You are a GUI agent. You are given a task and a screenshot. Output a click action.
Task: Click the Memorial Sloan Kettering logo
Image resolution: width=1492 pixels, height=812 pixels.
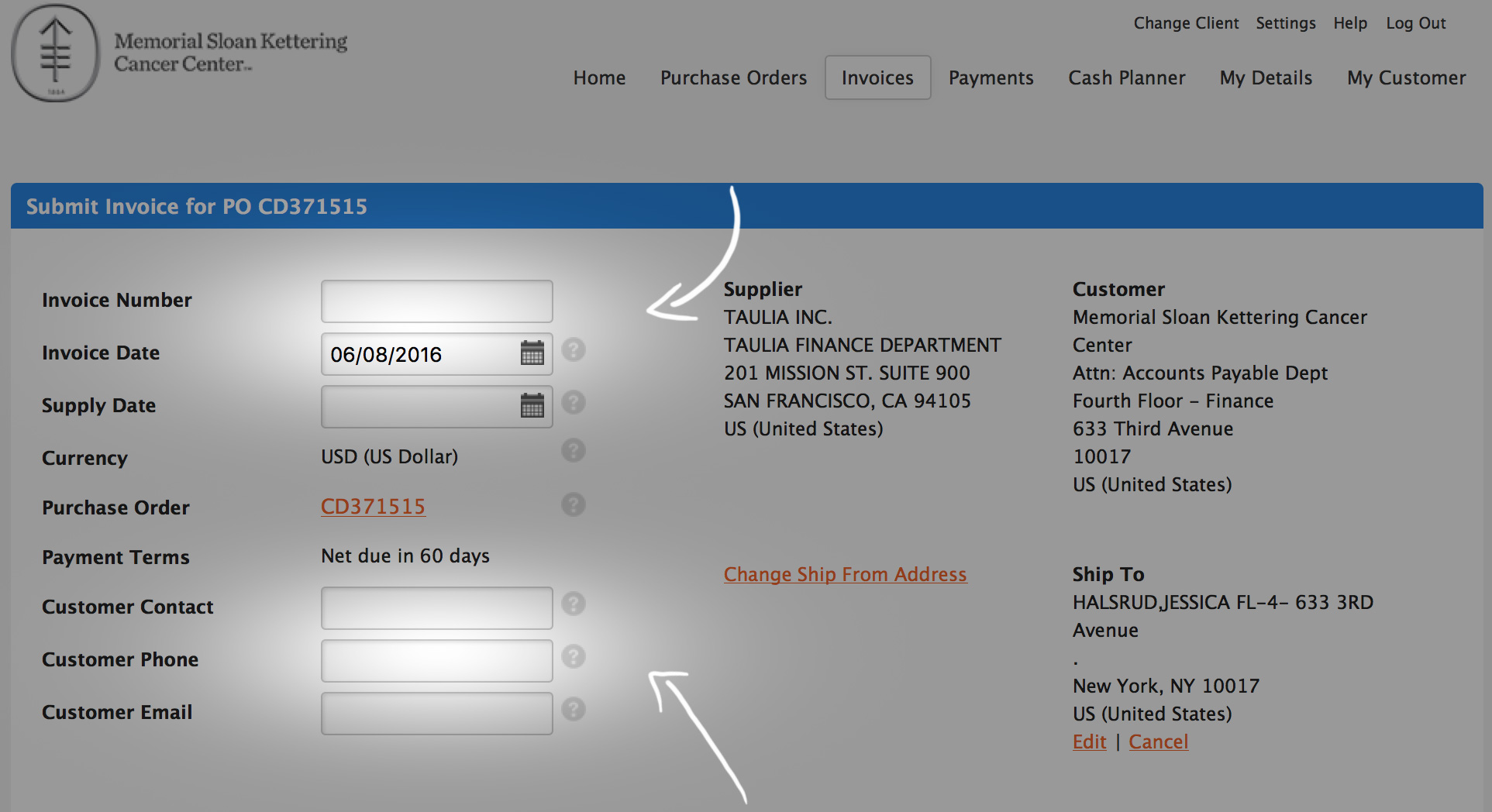[180, 53]
